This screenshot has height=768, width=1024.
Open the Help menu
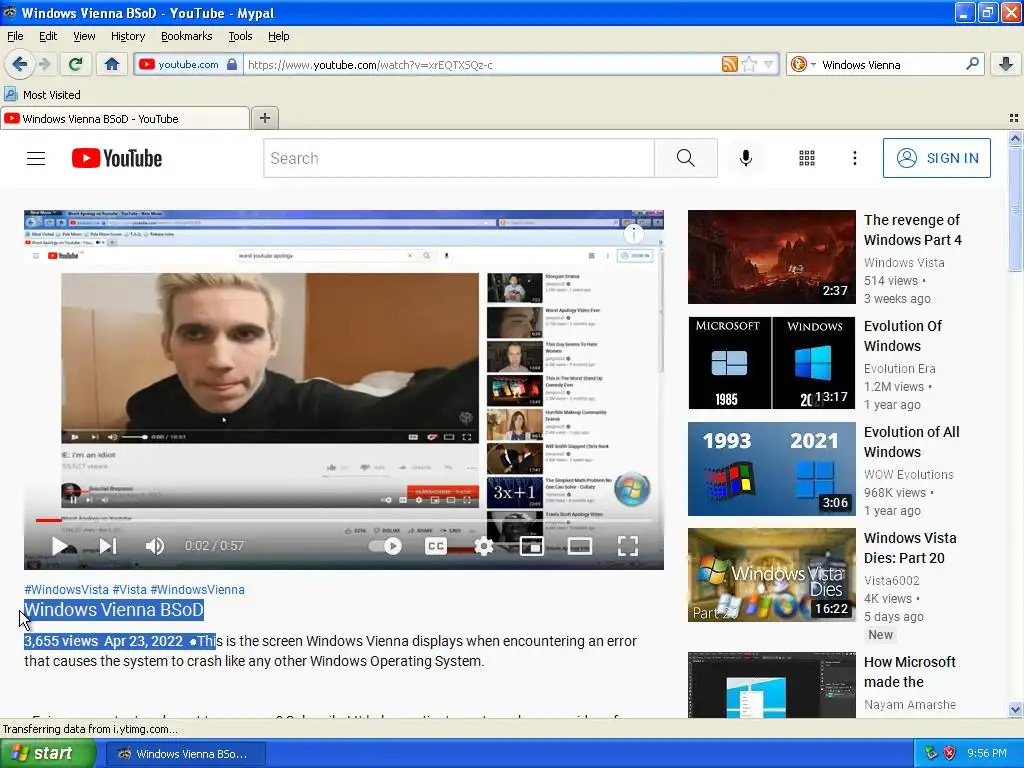[278, 36]
